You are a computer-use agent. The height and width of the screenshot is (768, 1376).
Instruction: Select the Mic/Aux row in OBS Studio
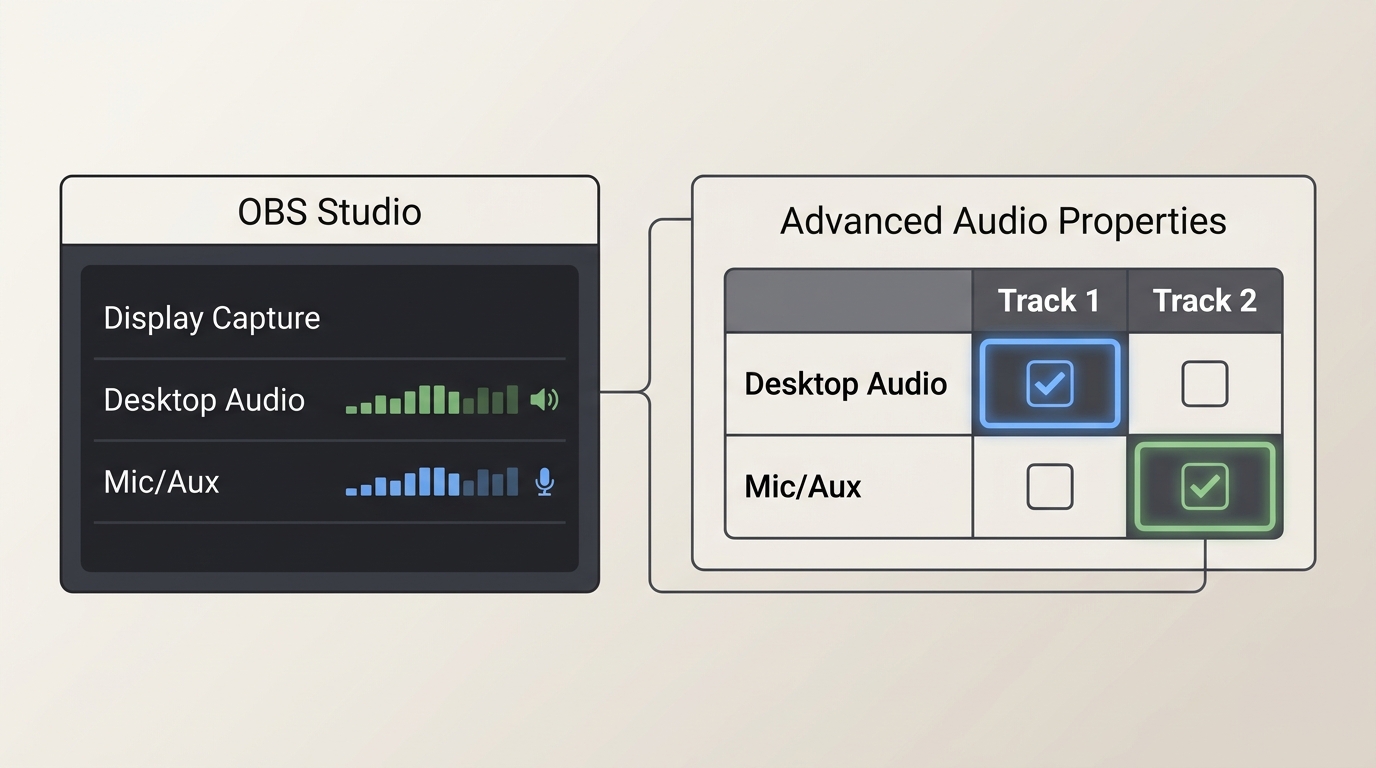tap(330, 482)
